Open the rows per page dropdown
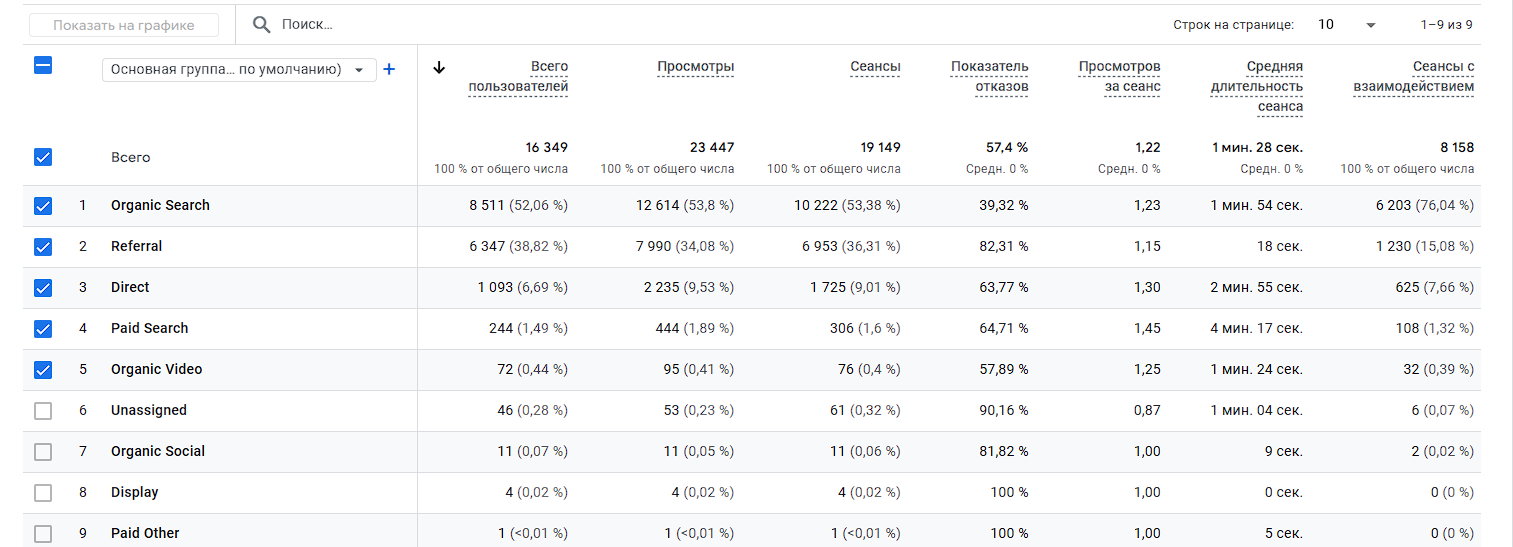This screenshot has width=1513, height=547. point(1346,25)
